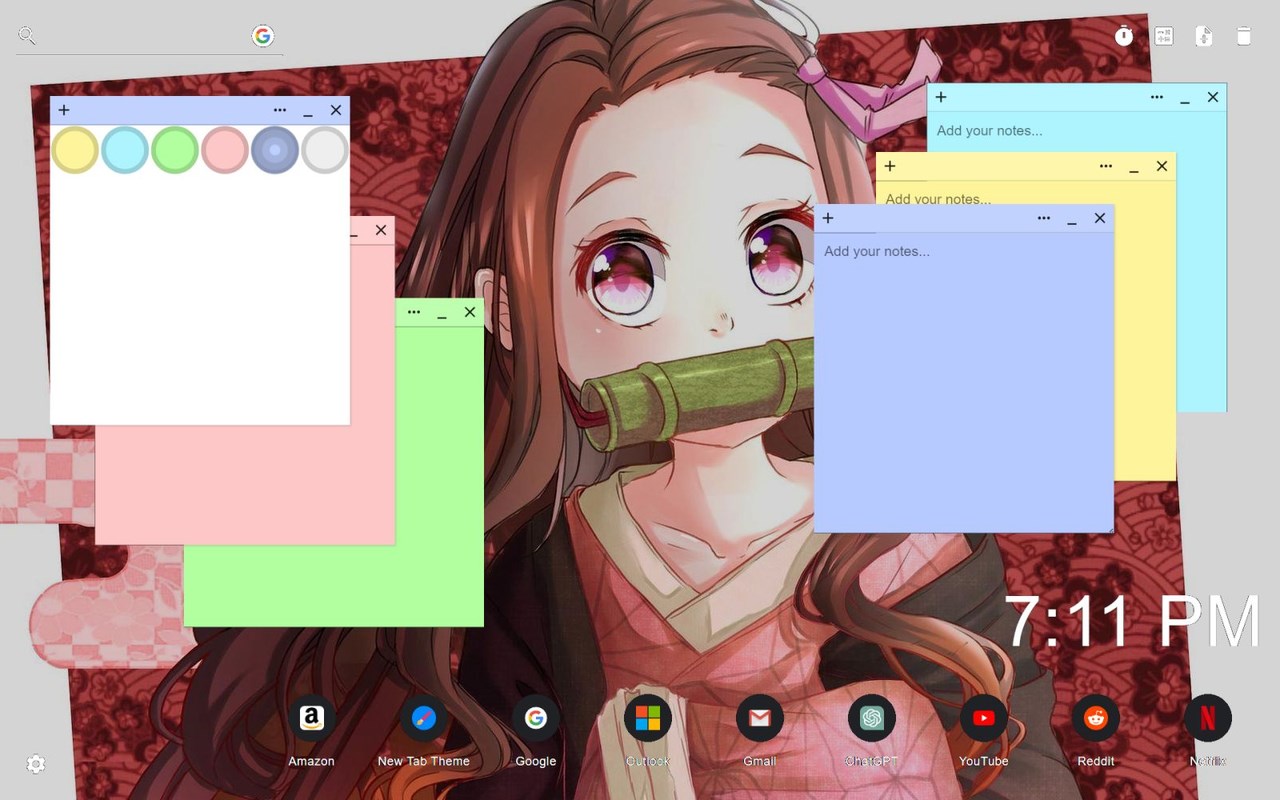
Task: Click the magnifier search icon
Action: pos(27,36)
